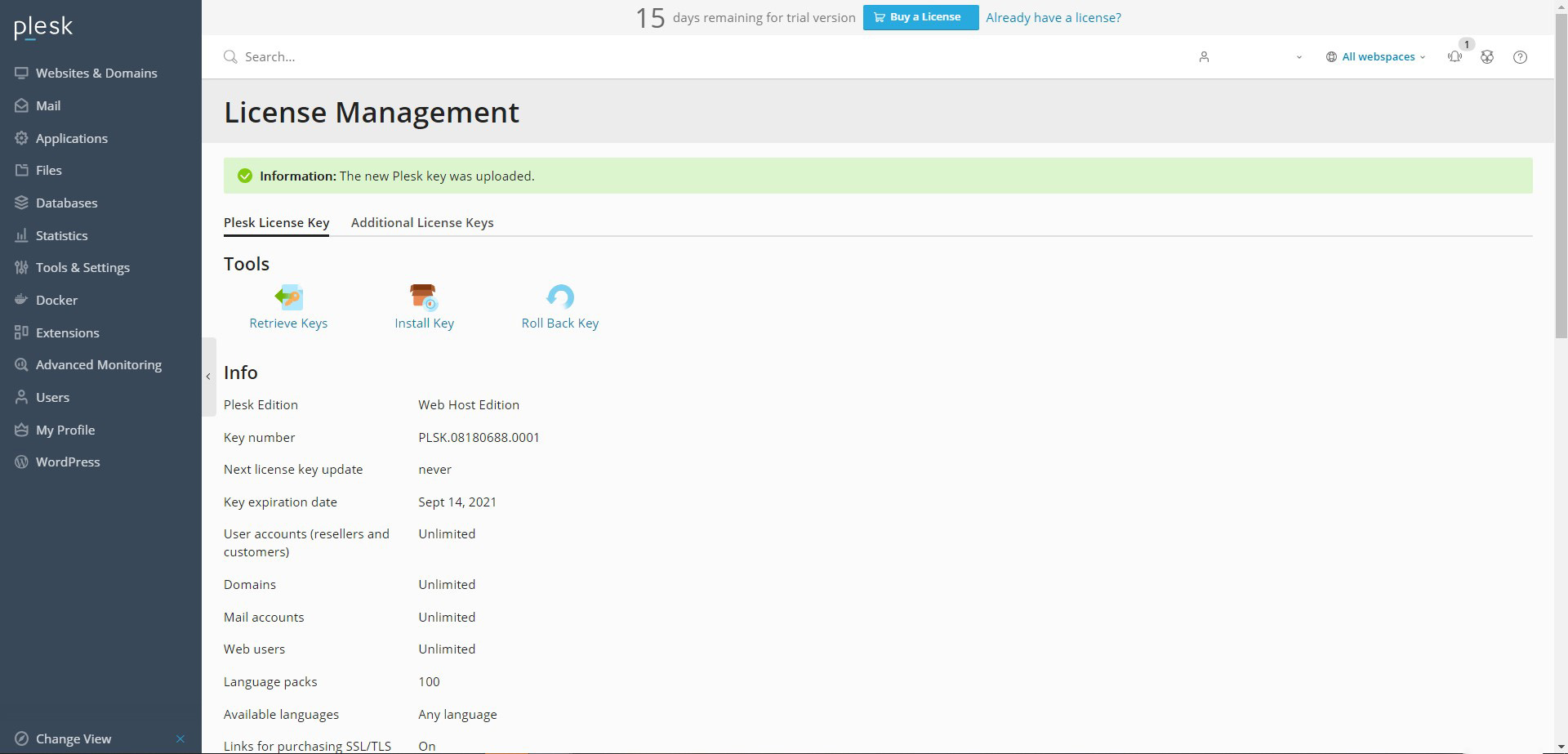Expand the All webspaces dropdown
Viewport: 1568px width, 754px height.
1376,57
